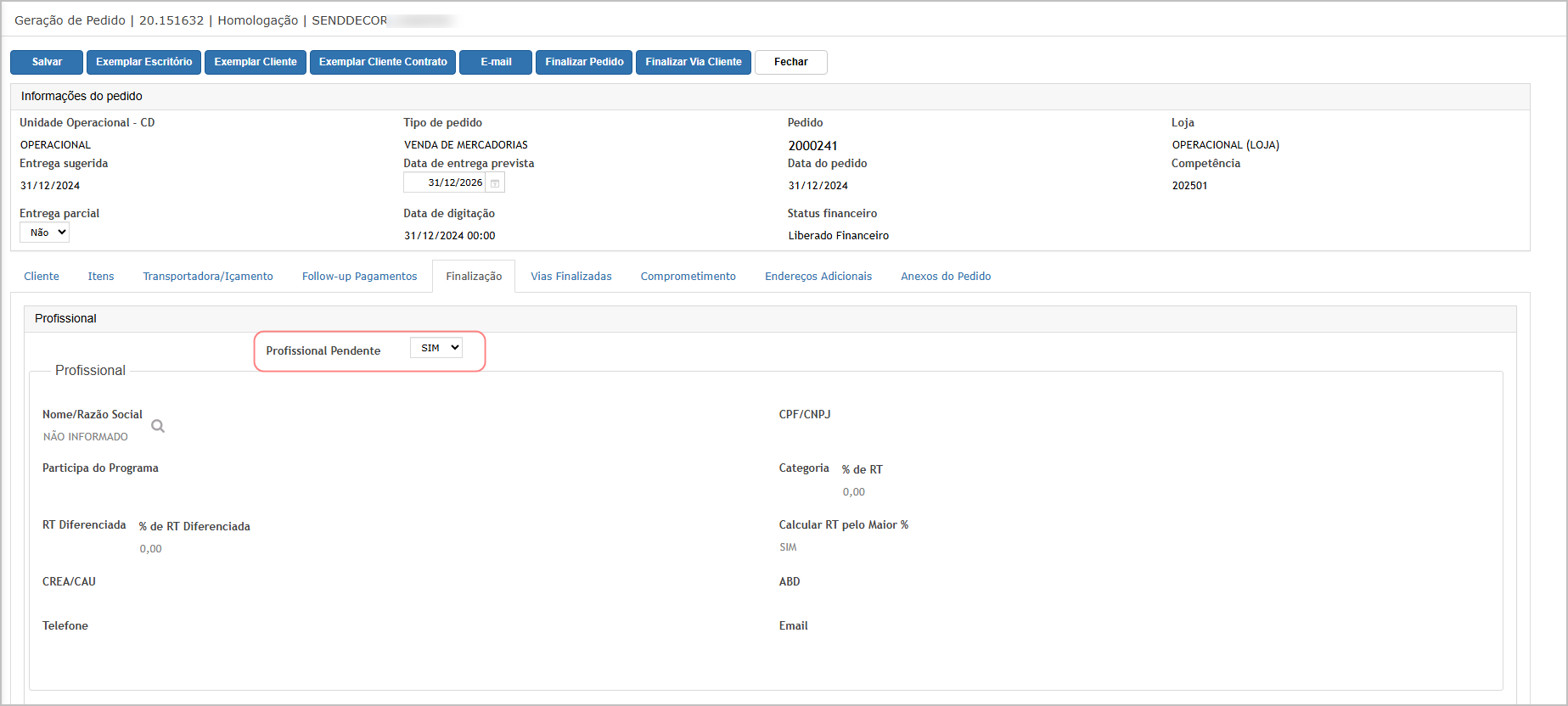This screenshot has width=1568, height=706.
Task: Change the Profissional Pendente dropdown
Action: pos(436,348)
